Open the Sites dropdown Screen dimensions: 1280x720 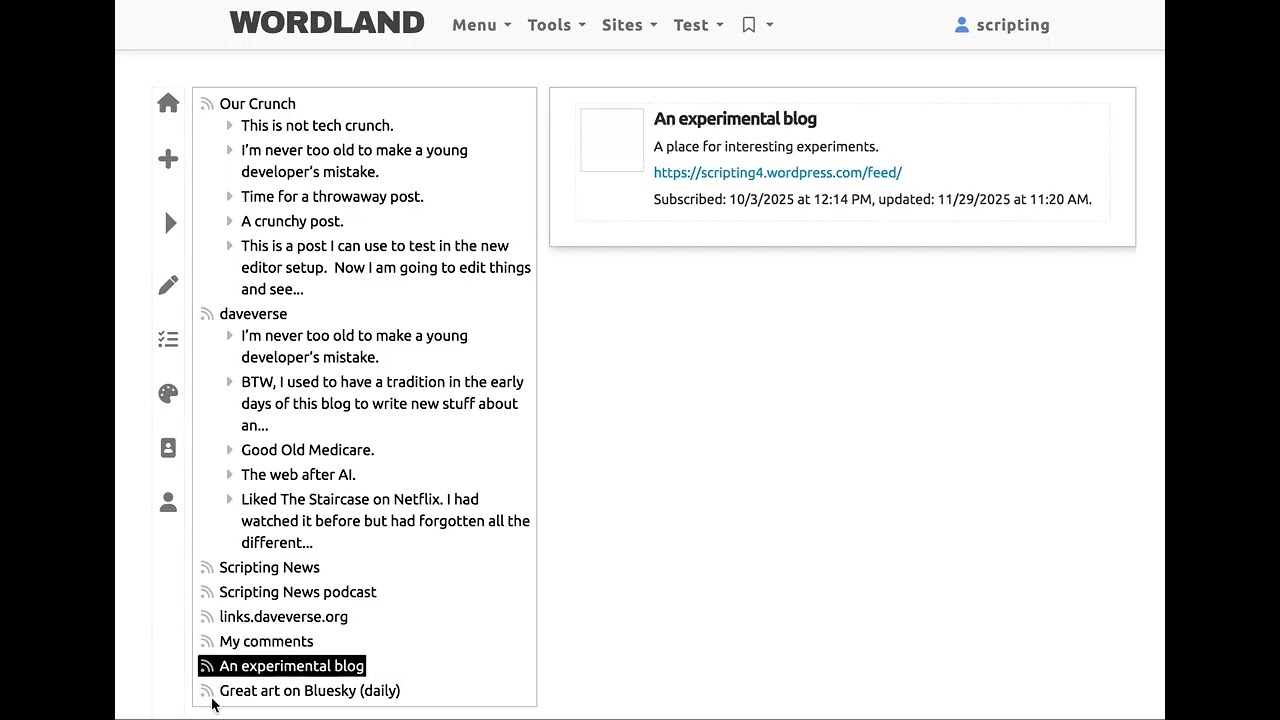click(x=630, y=25)
